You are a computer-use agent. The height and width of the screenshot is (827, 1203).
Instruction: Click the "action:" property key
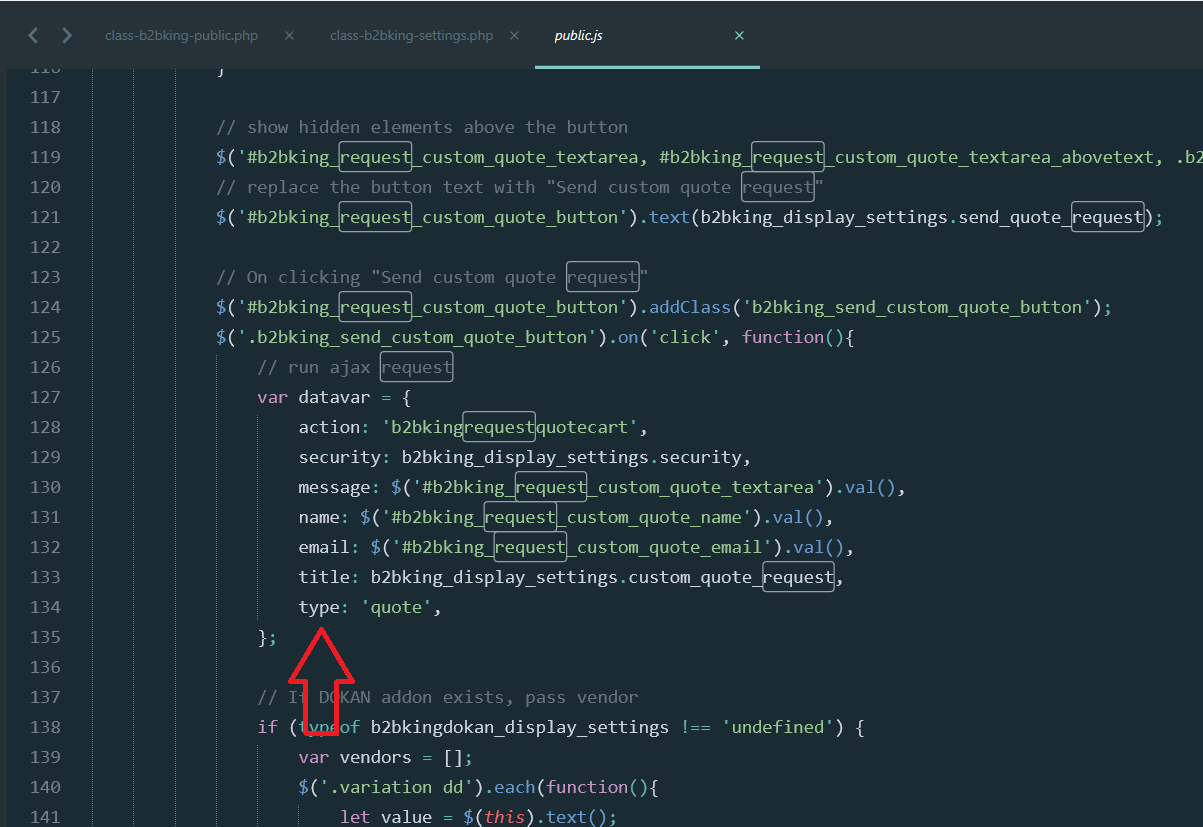[335, 427]
